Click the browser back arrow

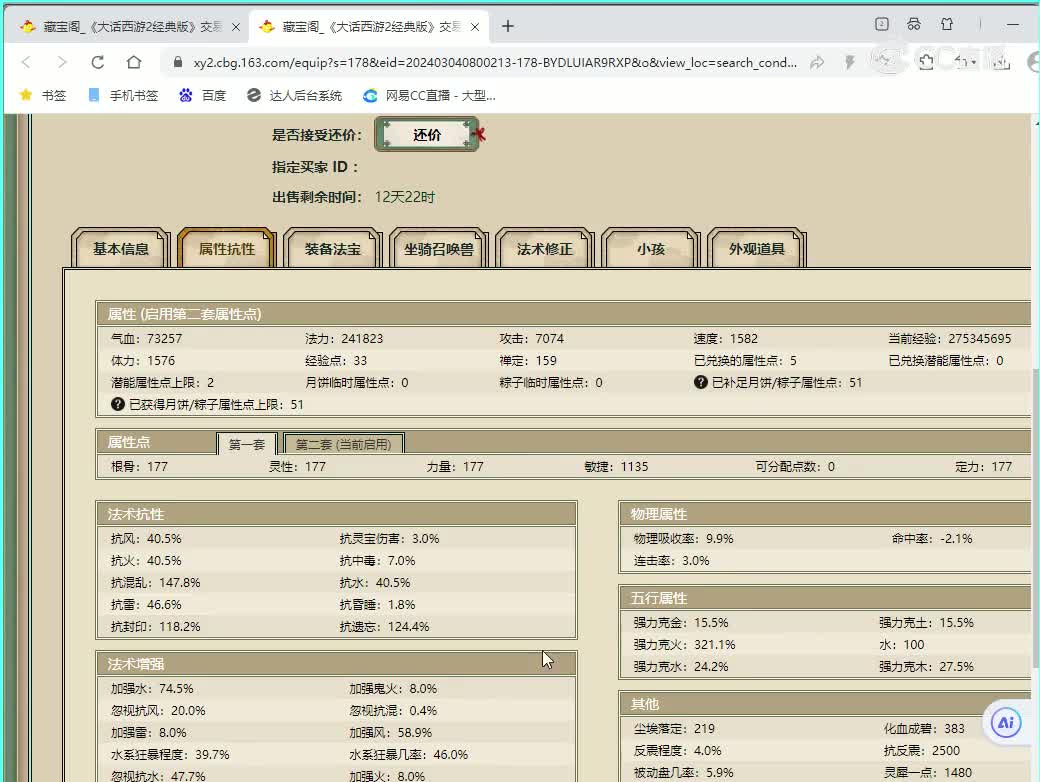[27, 62]
